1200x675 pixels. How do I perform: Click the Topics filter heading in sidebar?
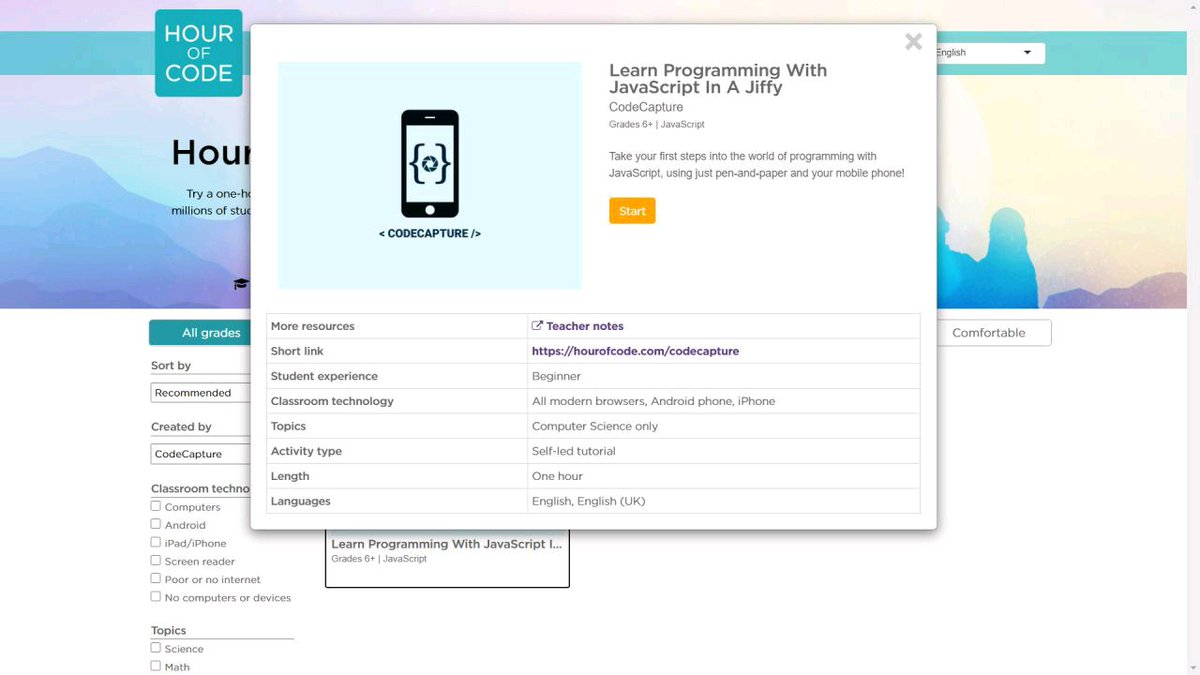pyautogui.click(x=169, y=630)
